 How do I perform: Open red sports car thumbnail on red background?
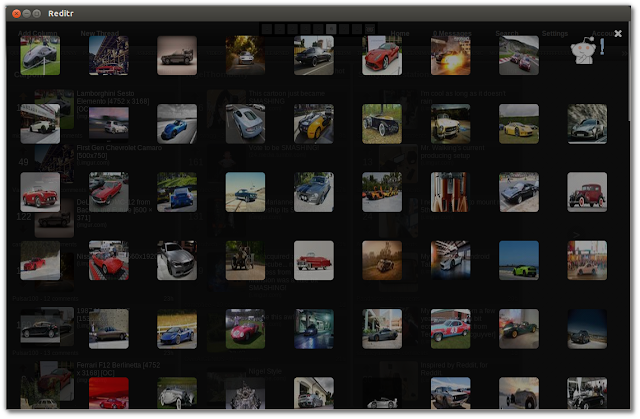click(x=109, y=393)
